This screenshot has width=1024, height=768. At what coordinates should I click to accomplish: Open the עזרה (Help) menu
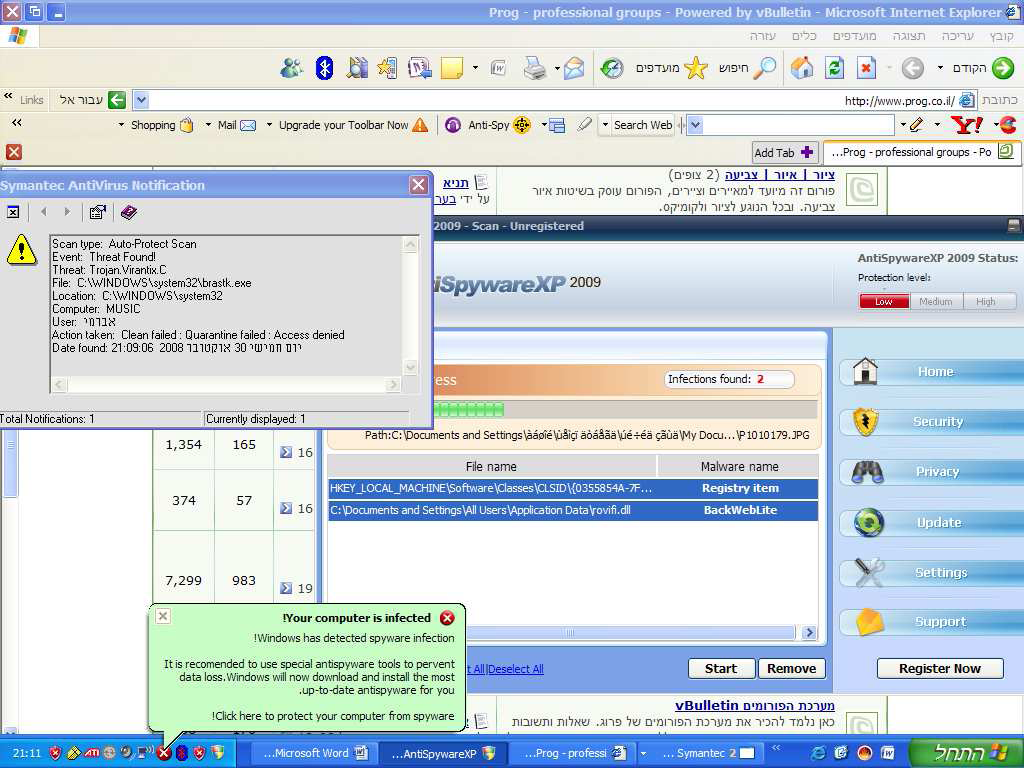click(x=763, y=36)
